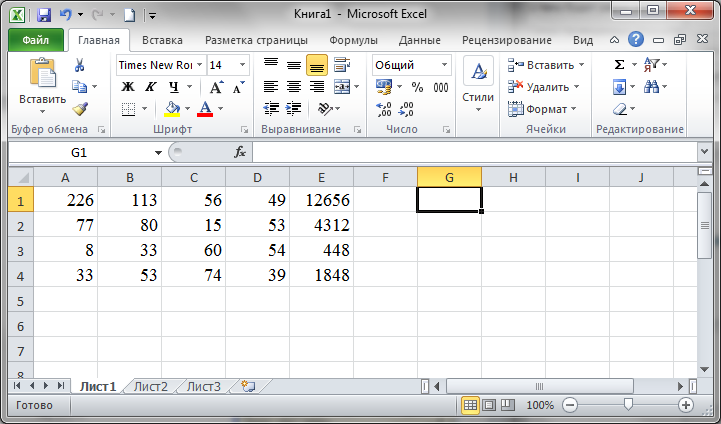Click the New document icon in quick access toolbar
This screenshot has height=424, width=721.
[x=130, y=15]
